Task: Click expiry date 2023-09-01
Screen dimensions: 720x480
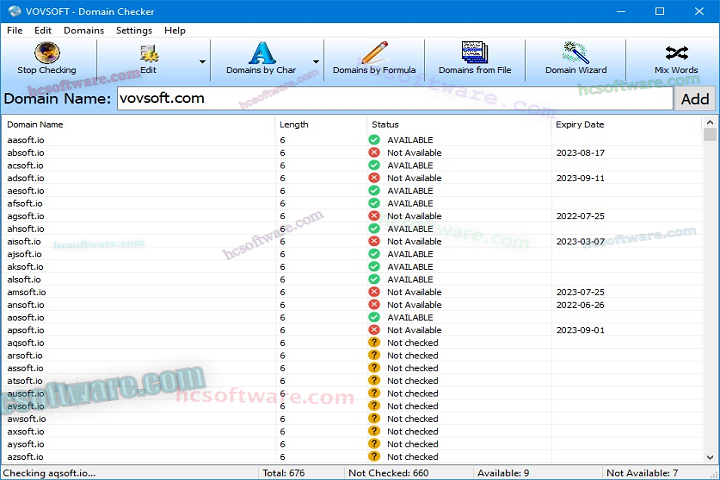Action: click(580, 330)
